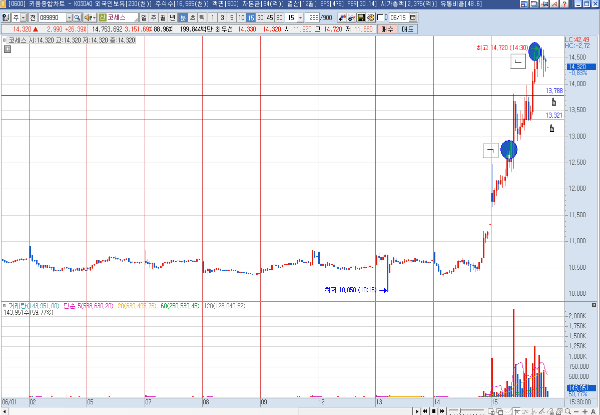Play the chart replay

(x=417, y=411)
